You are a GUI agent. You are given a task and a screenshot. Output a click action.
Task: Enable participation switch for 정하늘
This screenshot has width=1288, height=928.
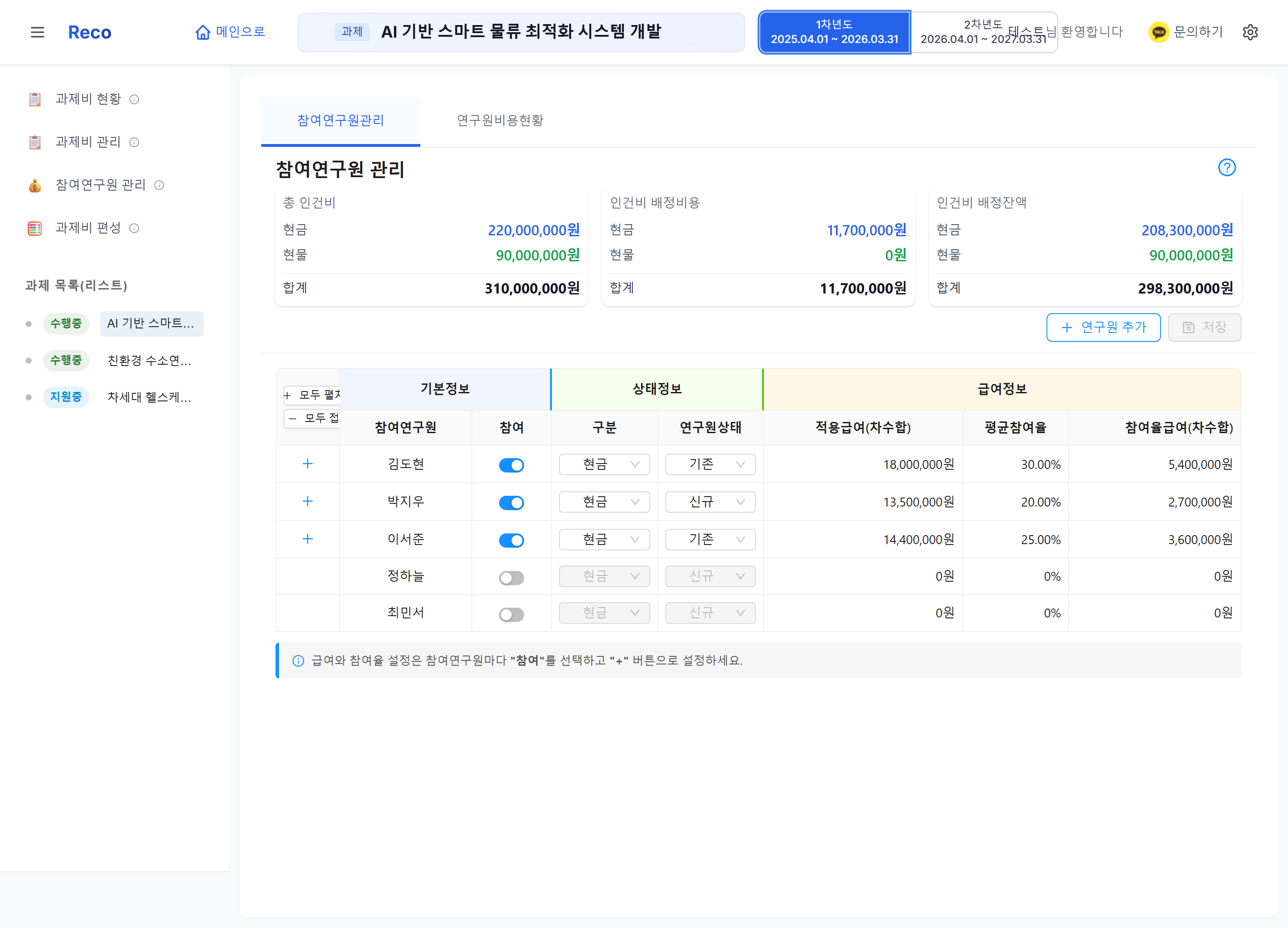511,578
